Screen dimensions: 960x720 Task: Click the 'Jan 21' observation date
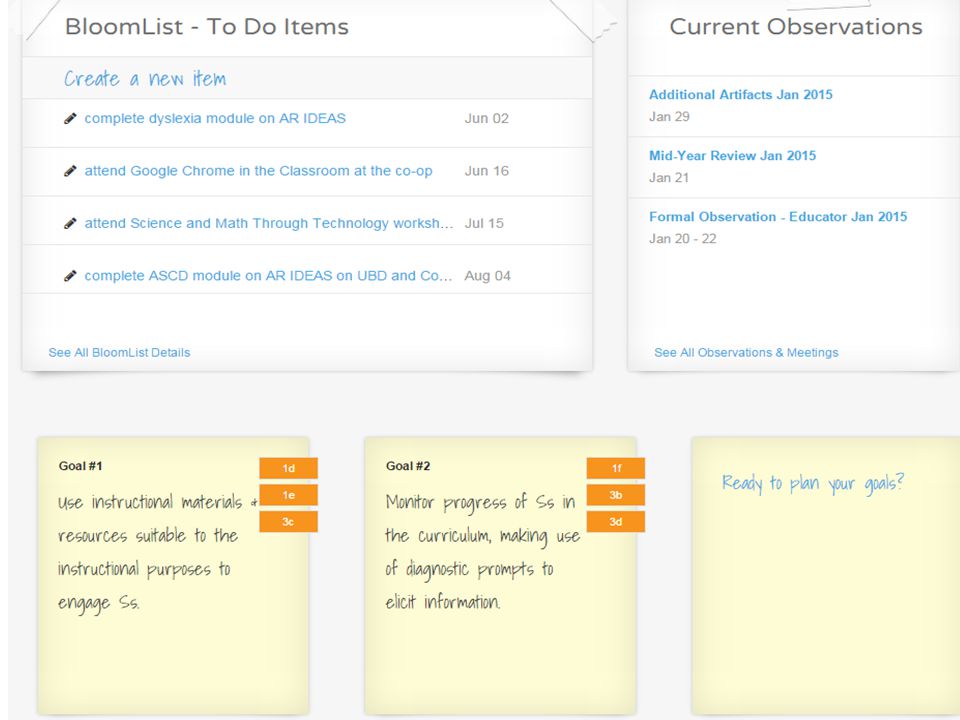click(x=669, y=178)
